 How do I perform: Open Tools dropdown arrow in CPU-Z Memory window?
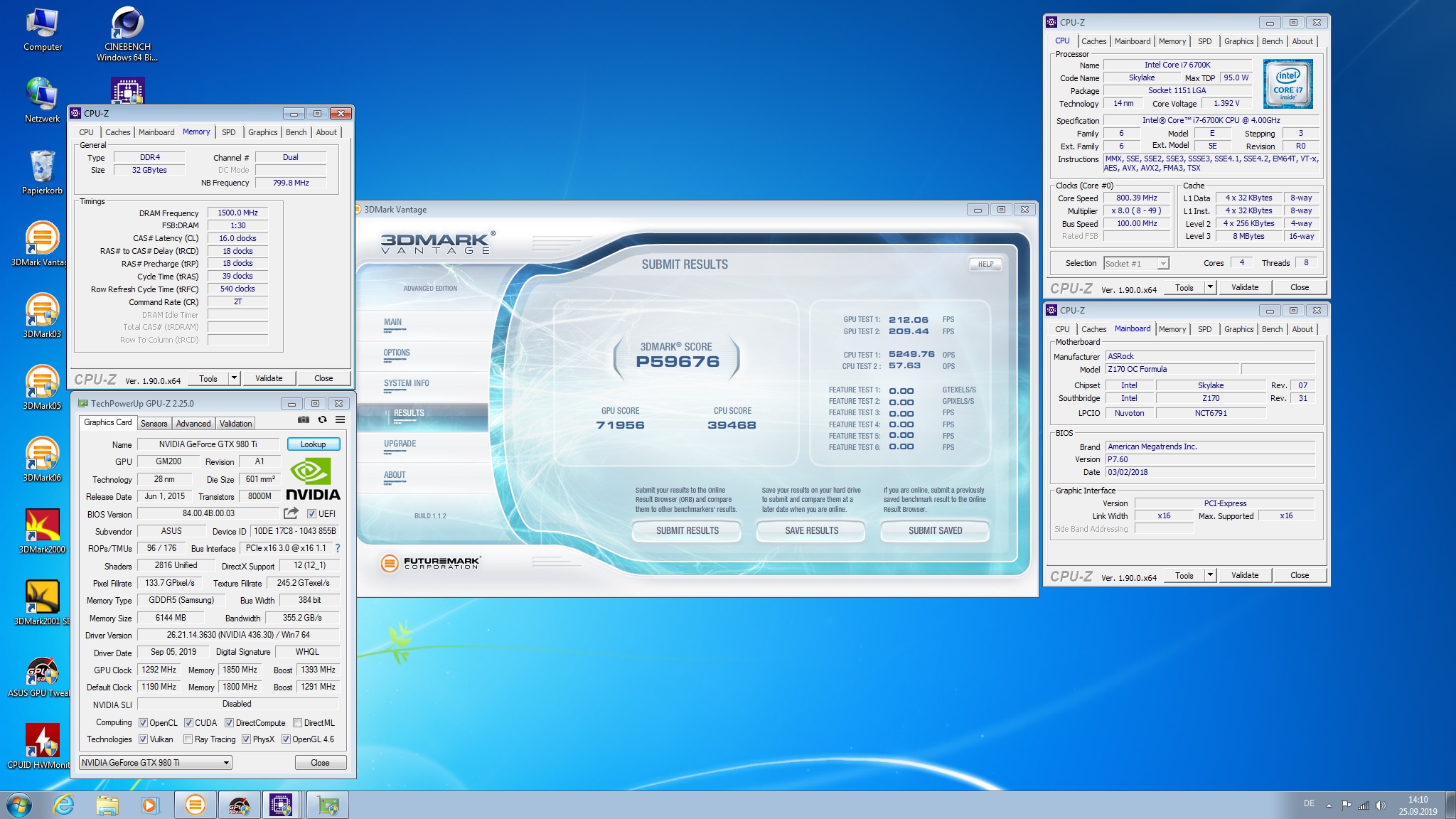coord(234,378)
